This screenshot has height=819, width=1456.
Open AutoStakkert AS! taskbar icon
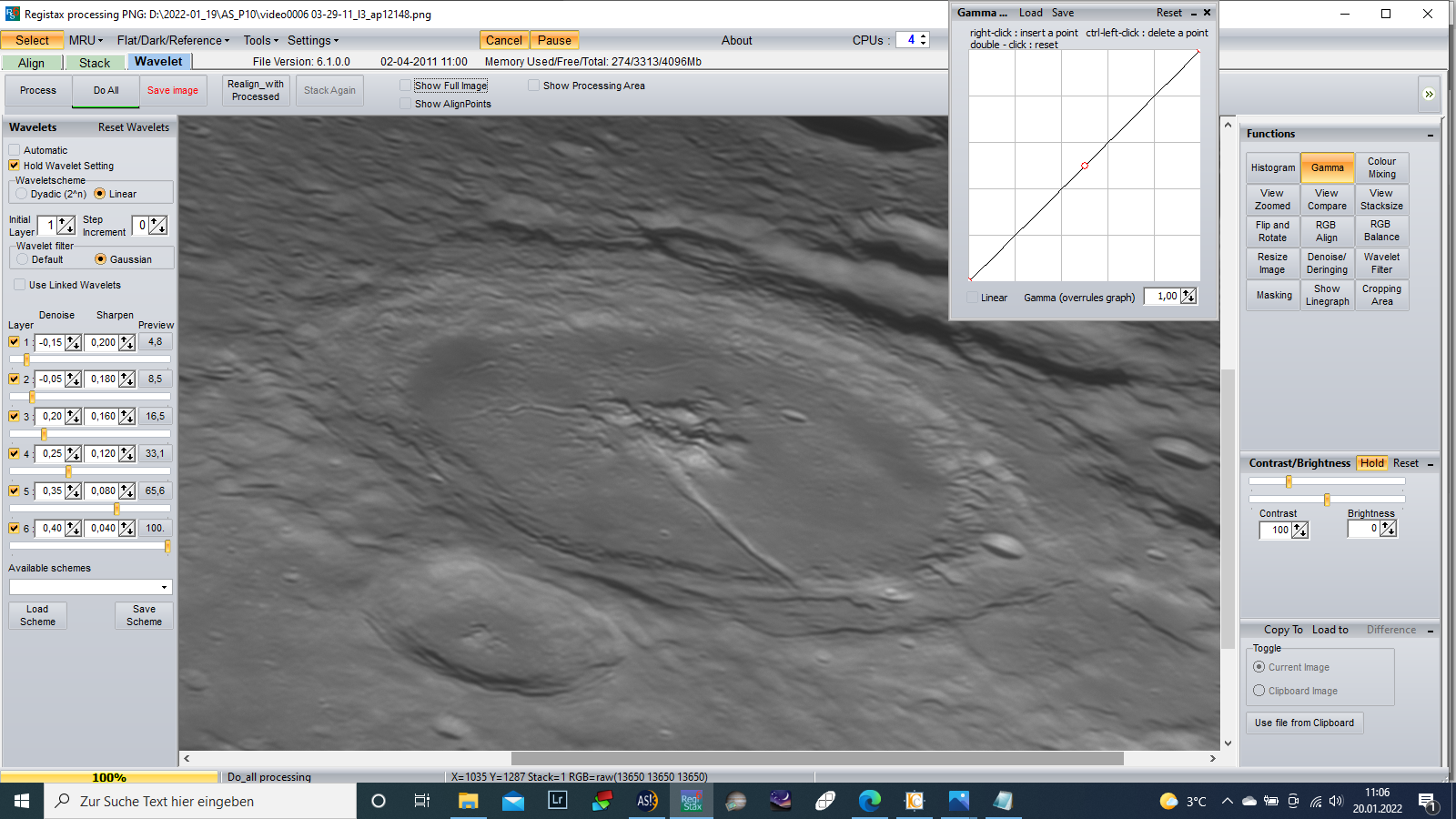[647, 801]
